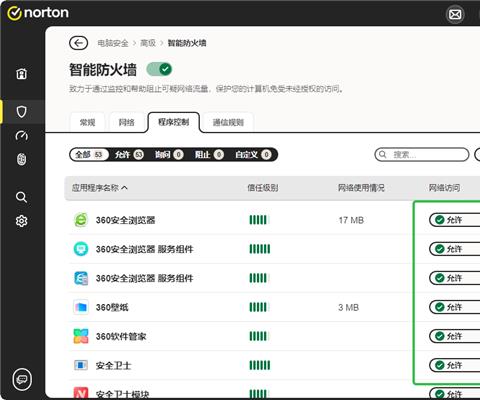Click 智能防火墙 in breadcrumb
The image size is (480, 400).
tap(187, 43)
